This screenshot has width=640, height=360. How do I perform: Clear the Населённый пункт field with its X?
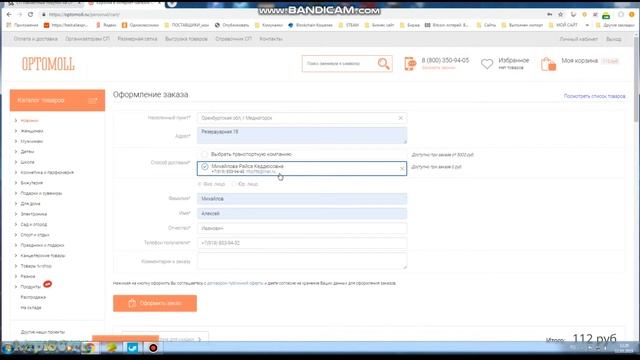click(400, 118)
